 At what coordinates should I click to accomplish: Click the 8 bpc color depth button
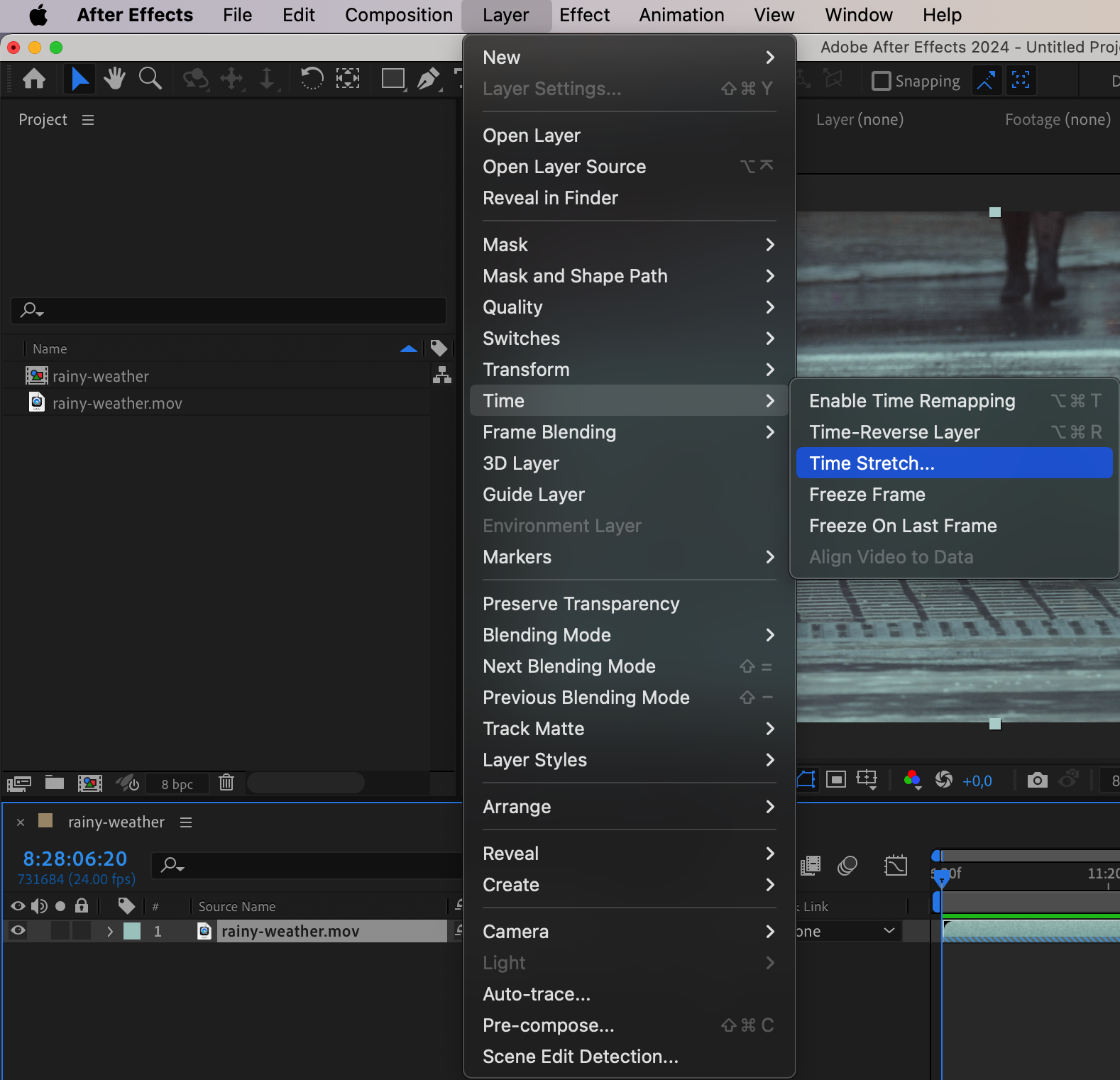(177, 784)
